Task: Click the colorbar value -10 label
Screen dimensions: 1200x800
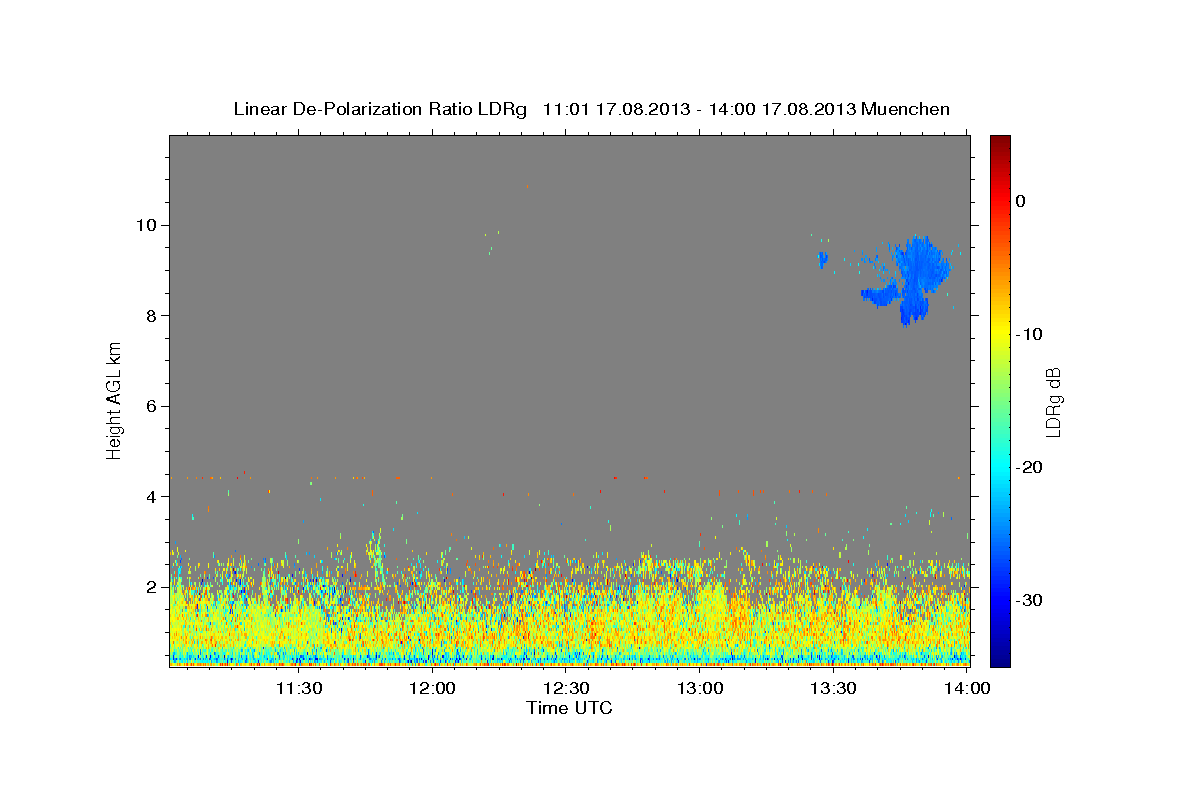Action: tap(1030, 334)
